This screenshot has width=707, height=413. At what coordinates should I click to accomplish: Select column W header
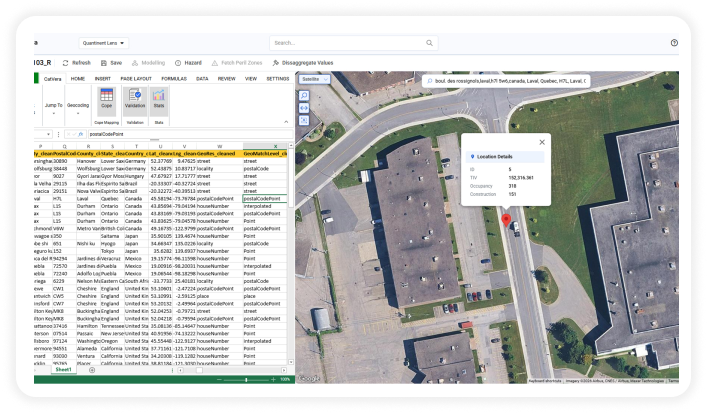pyautogui.click(x=220, y=147)
